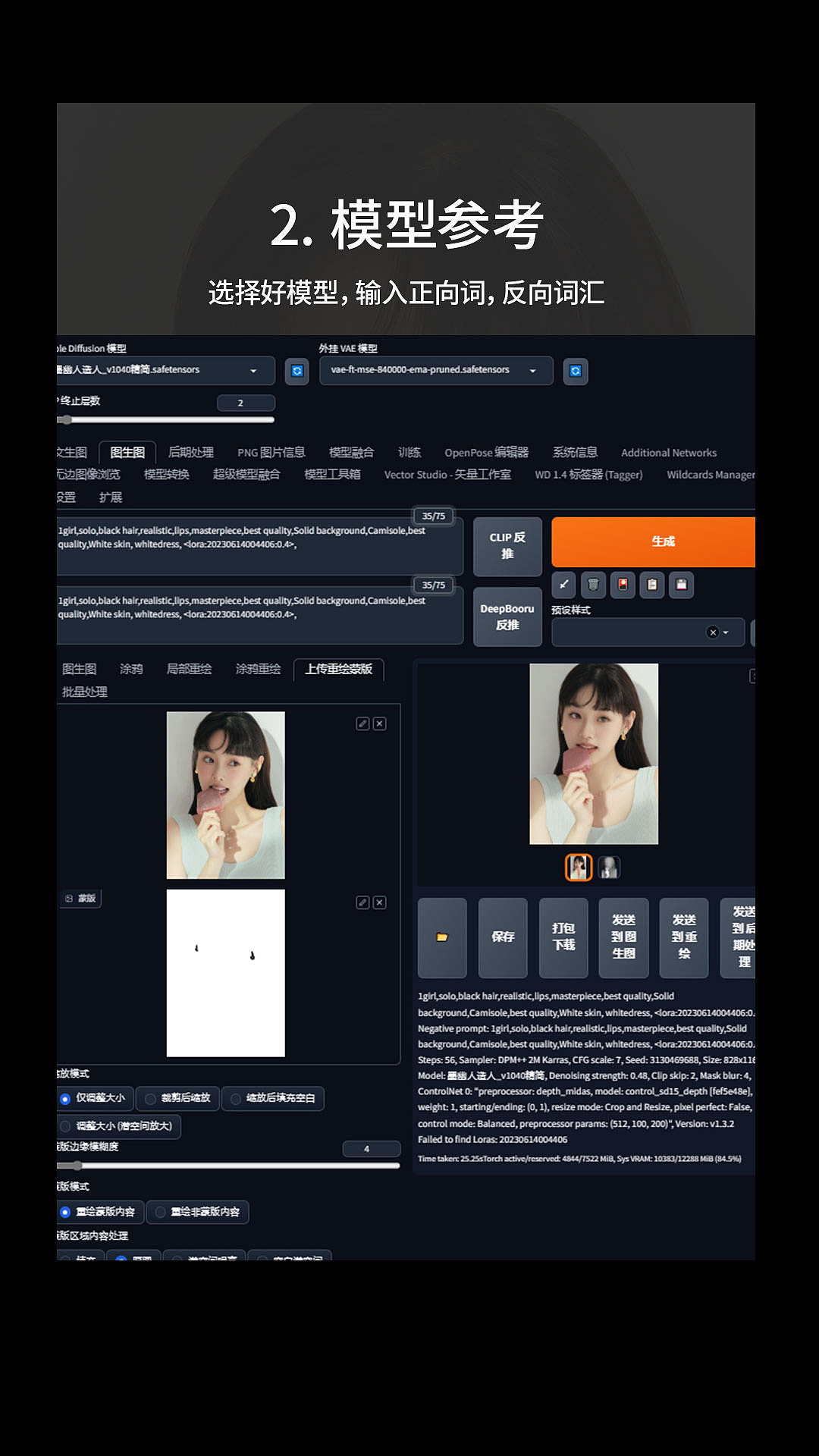Open the 后期处理 tab
This screenshot has height=1456, width=819.
[191, 452]
